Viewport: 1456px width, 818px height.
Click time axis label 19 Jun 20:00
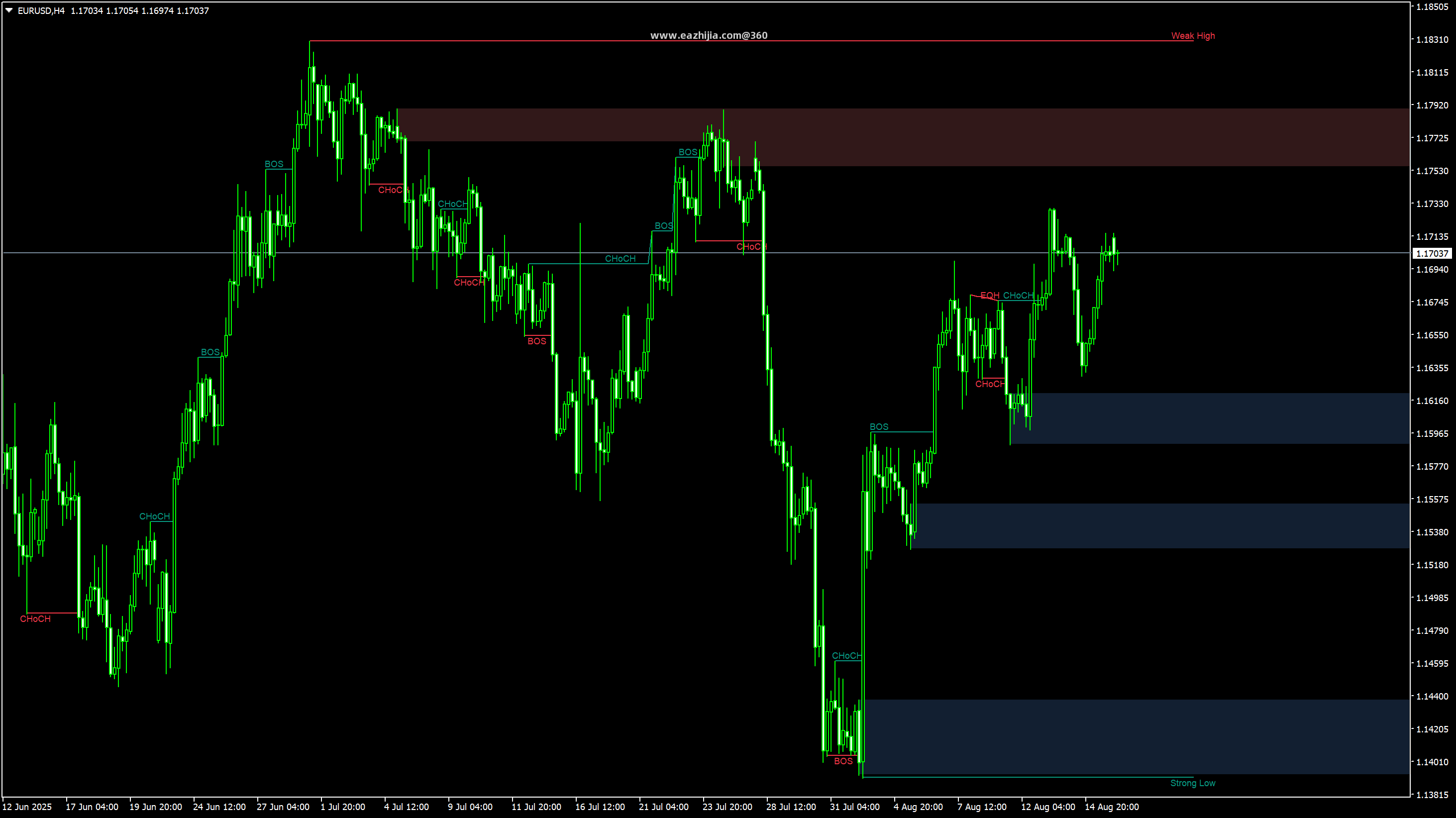pos(155,807)
